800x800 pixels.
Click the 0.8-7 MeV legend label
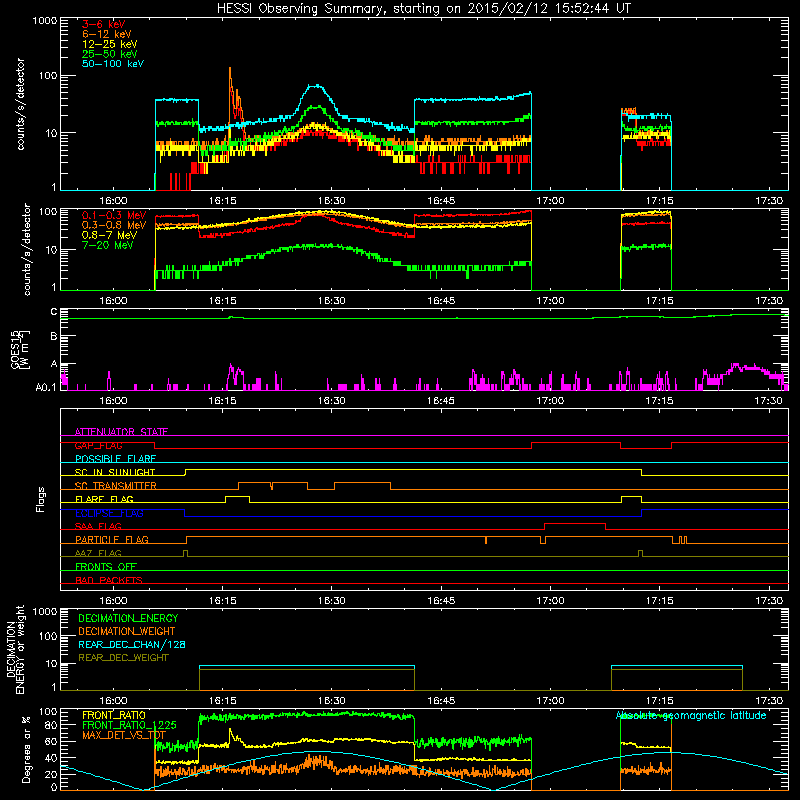point(110,235)
